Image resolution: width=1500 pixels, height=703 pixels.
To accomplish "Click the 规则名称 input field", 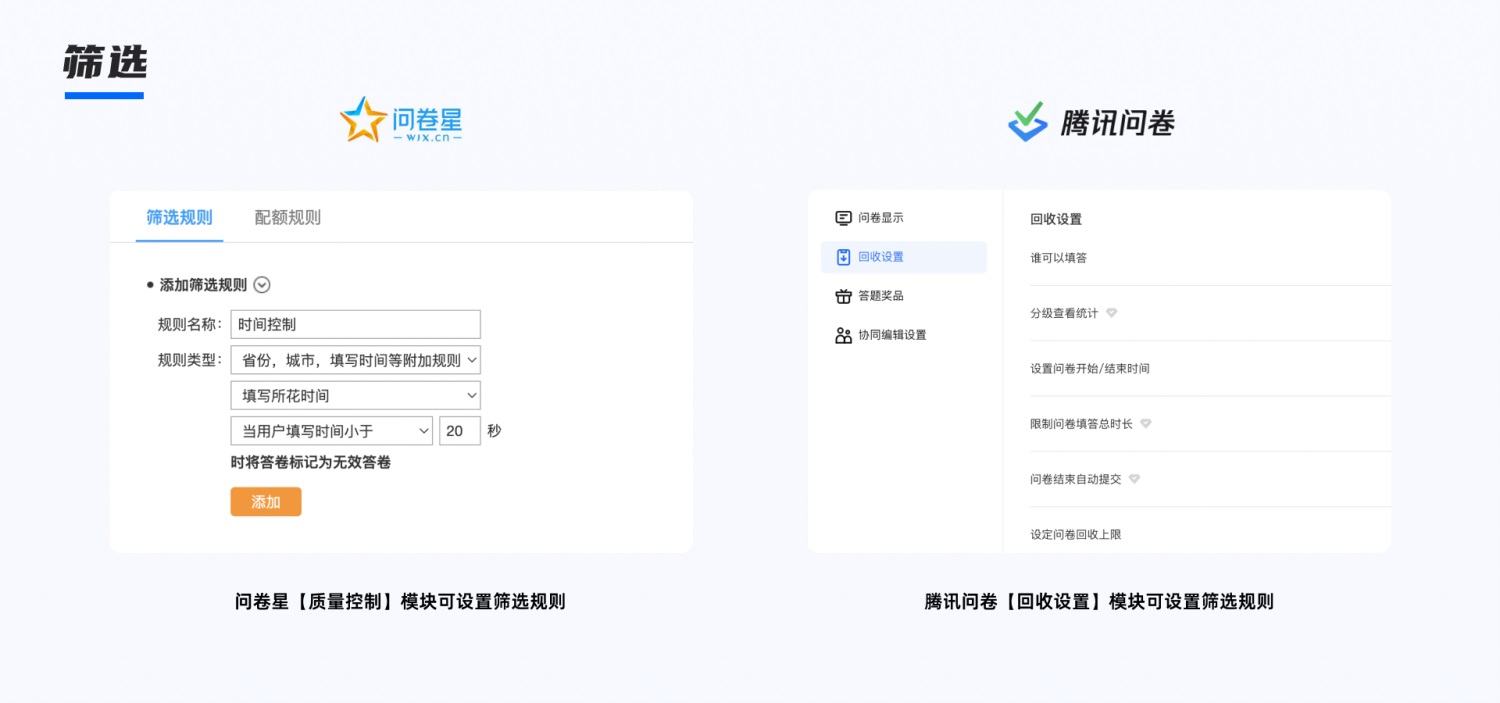I will [x=355, y=324].
